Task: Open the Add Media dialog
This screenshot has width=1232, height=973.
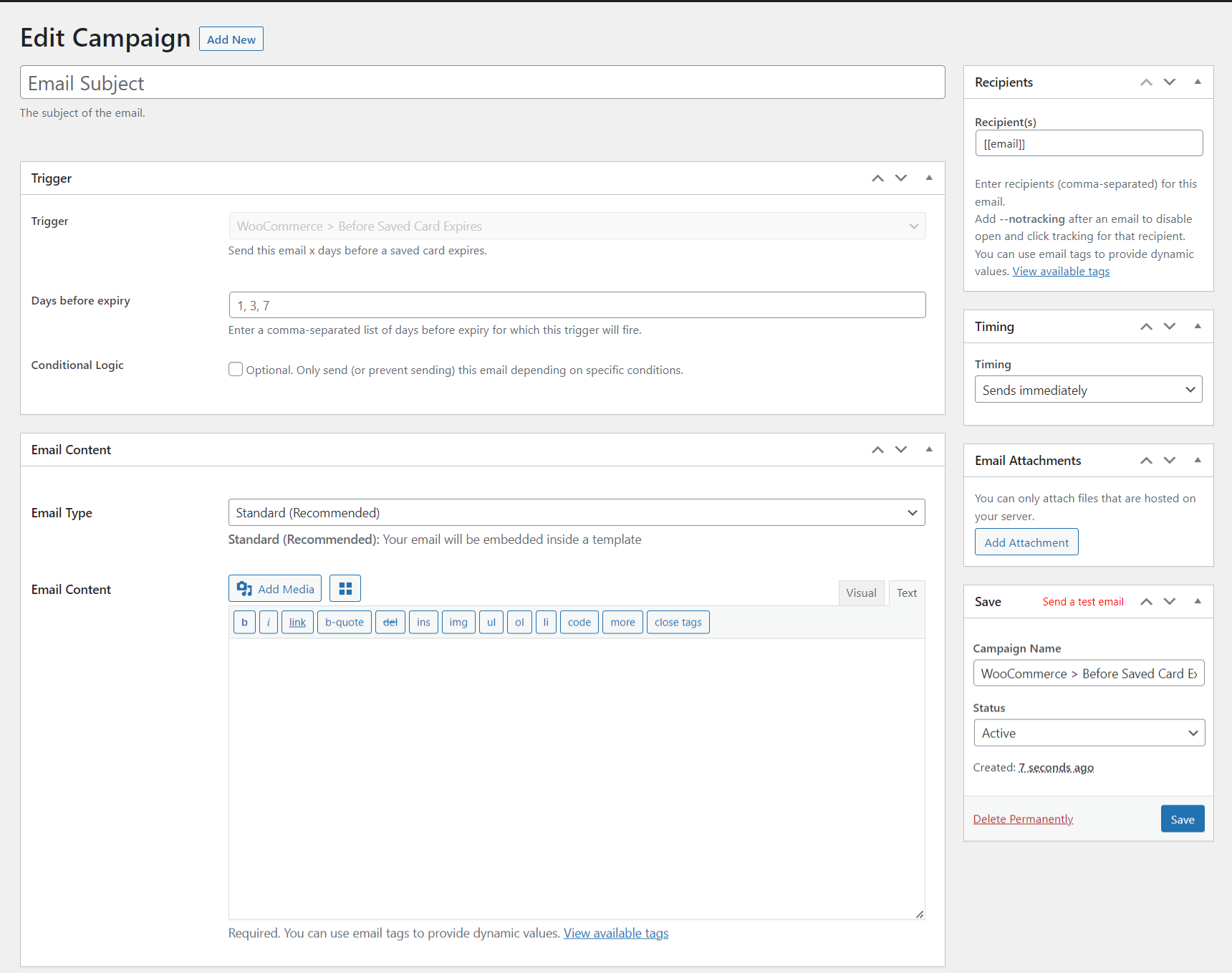Action: tap(274, 588)
